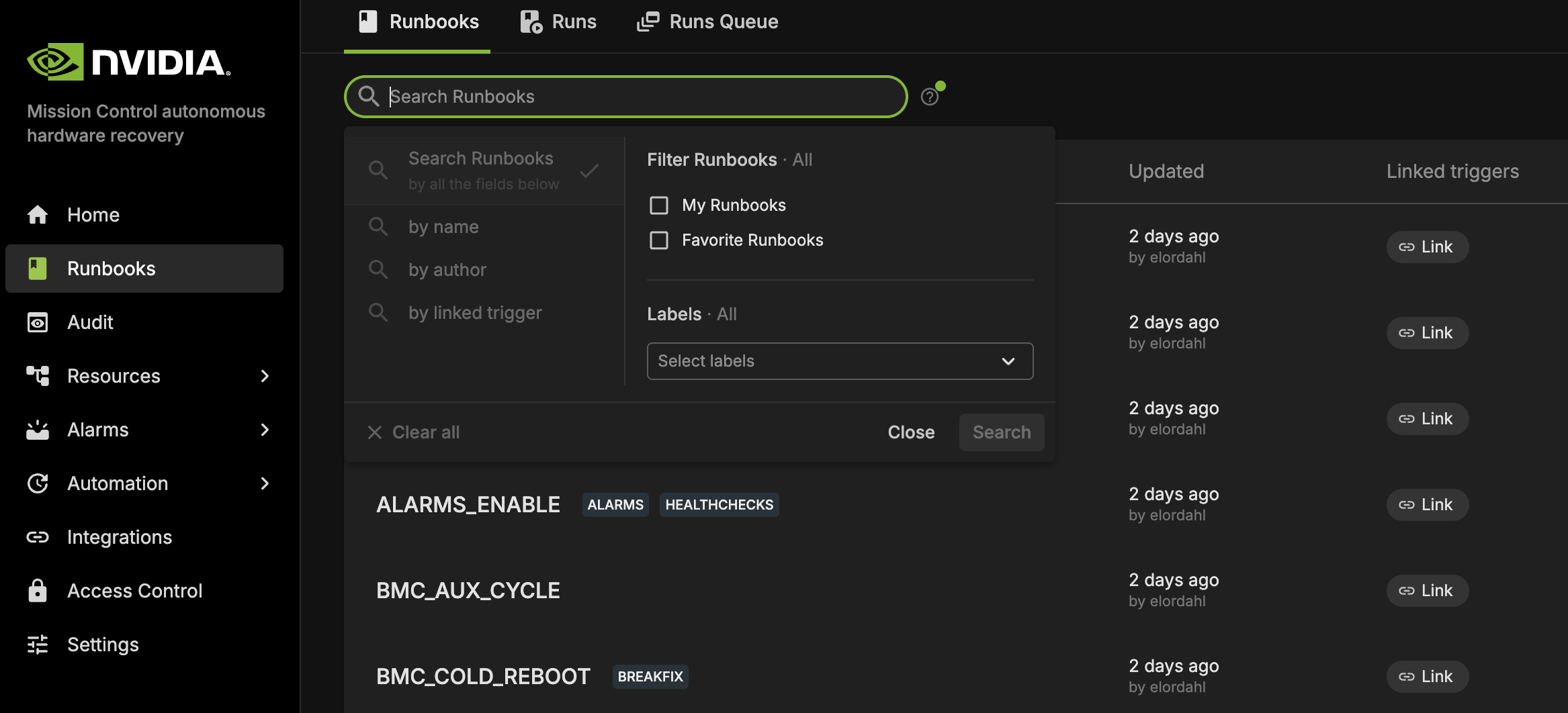1568x713 pixels.
Task: Check the Favorite Runbooks checkbox
Action: pyautogui.click(x=659, y=240)
